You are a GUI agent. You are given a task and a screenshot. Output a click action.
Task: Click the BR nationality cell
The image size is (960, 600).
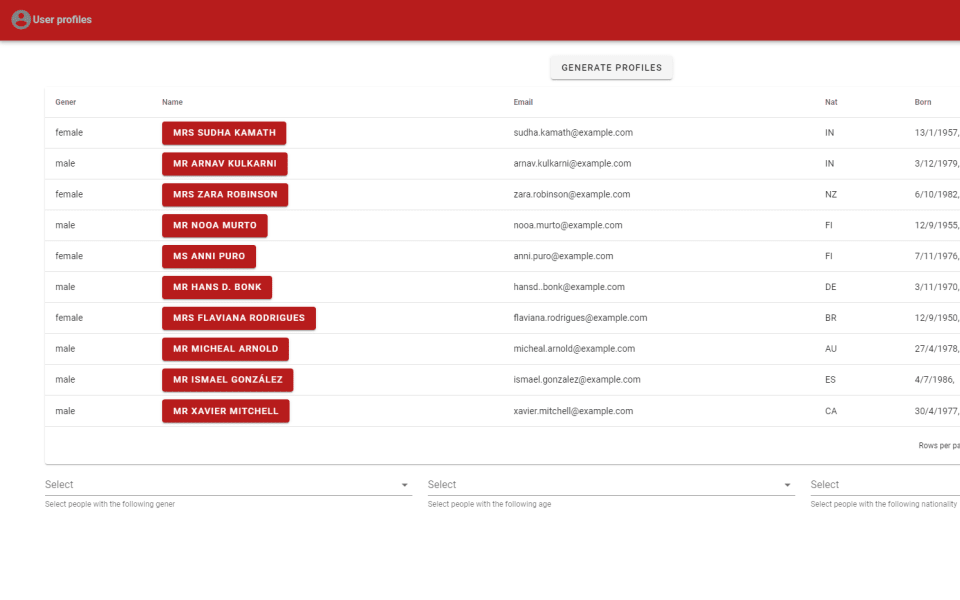tap(830, 318)
